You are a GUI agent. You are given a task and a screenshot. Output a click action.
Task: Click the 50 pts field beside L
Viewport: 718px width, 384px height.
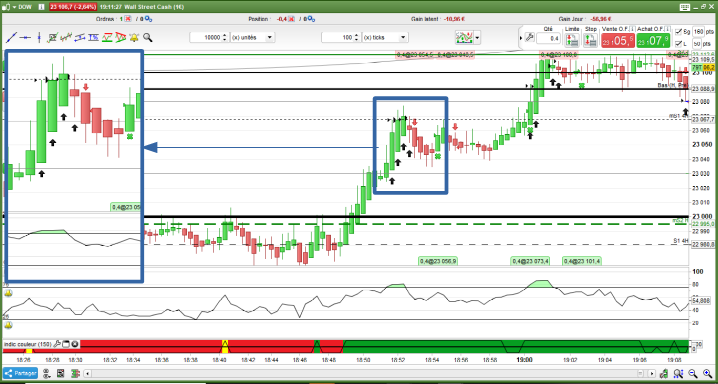point(697,43)
